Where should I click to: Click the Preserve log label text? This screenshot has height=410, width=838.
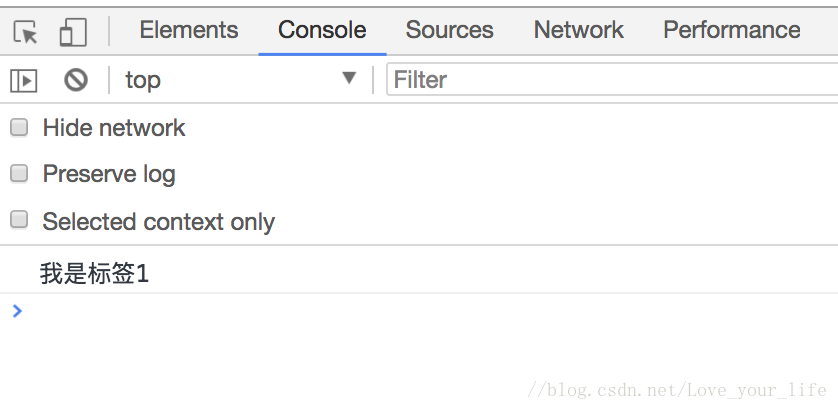[x=109, y=174]
